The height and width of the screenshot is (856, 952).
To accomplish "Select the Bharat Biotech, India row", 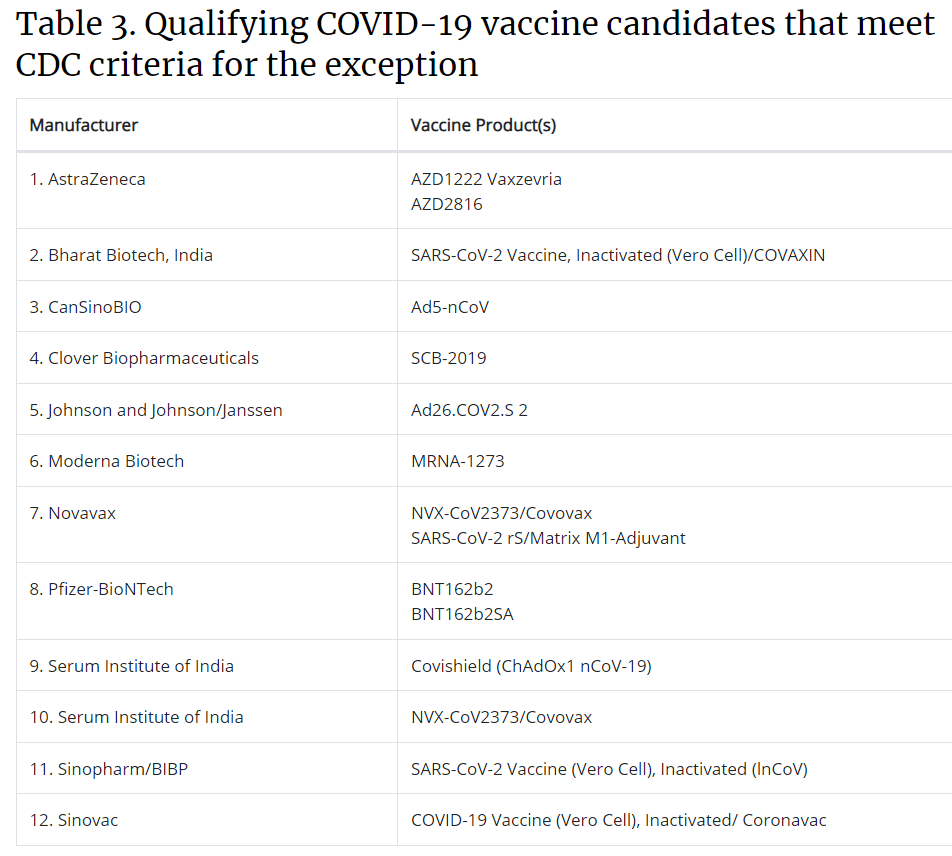I will [x=484, y=255].
